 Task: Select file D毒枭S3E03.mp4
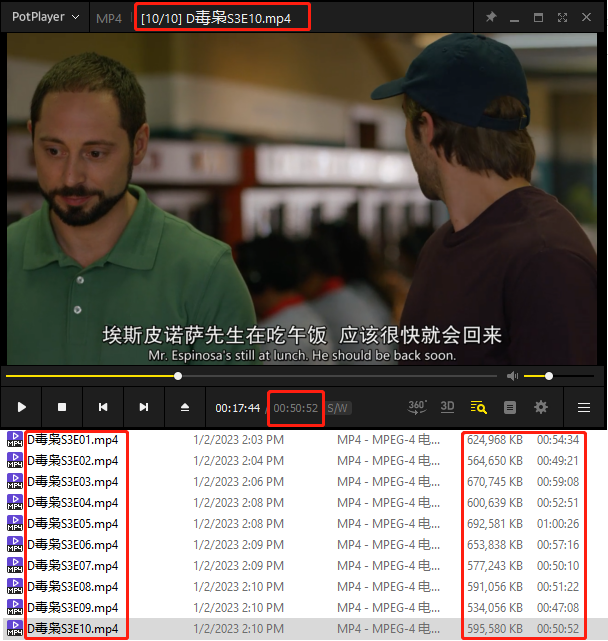click(73, 482)
